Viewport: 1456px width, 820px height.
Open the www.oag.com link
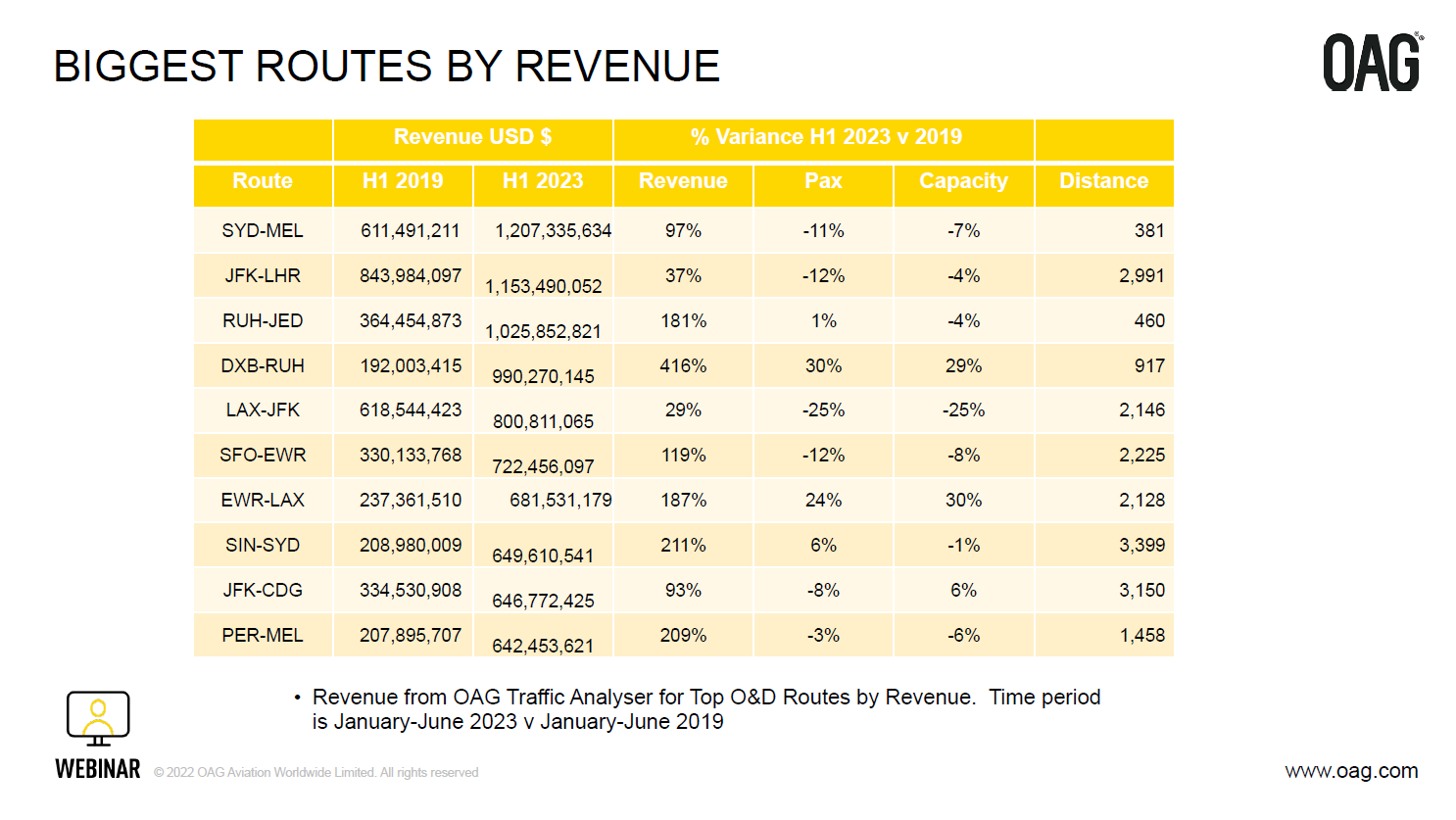pos(1354,772)
